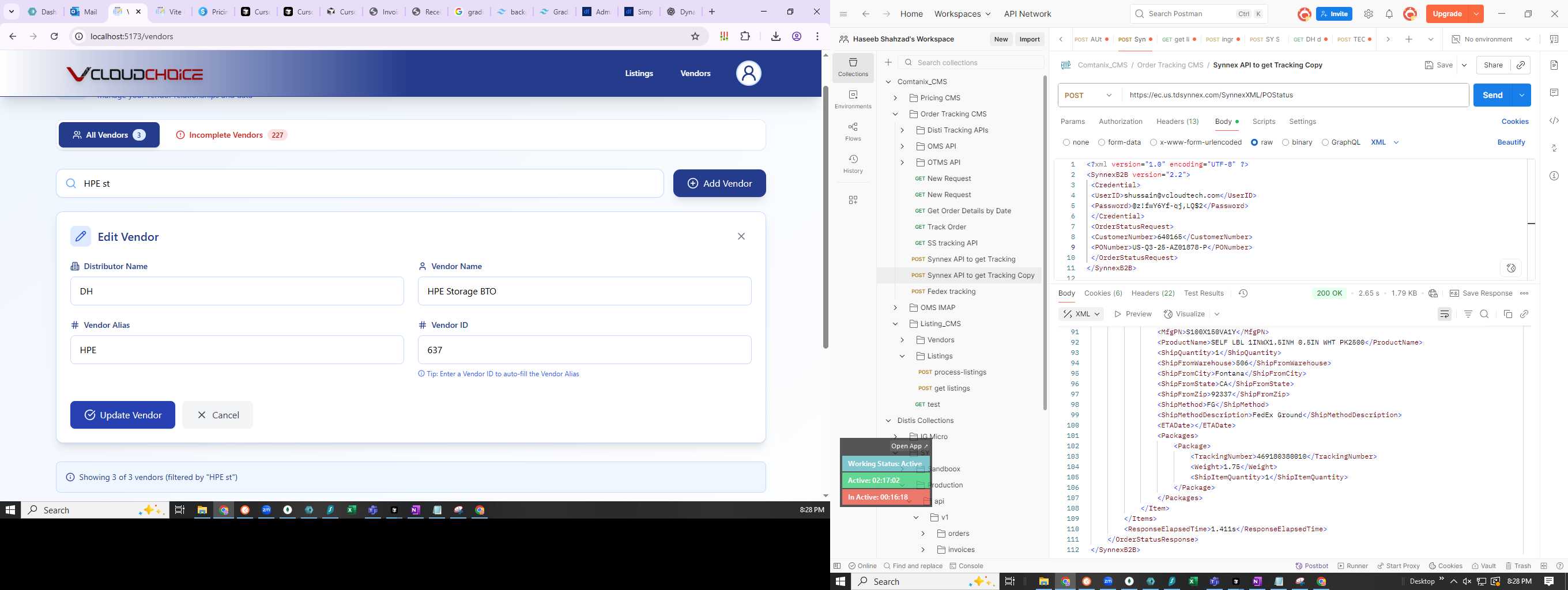Expand Save options arrow

[x=1464, y=65]
